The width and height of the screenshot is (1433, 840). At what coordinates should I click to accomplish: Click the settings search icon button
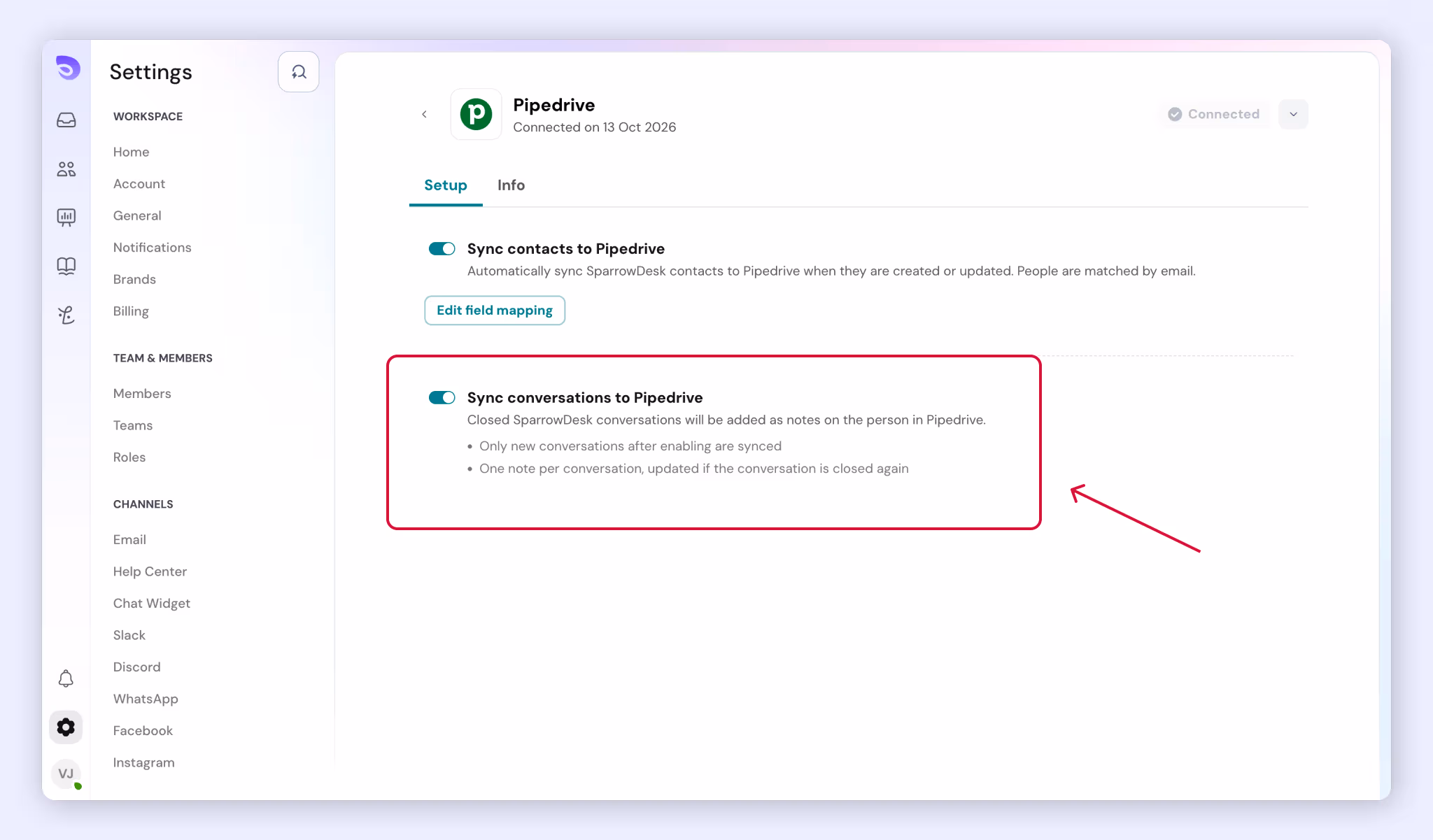(x=299, y=72)
